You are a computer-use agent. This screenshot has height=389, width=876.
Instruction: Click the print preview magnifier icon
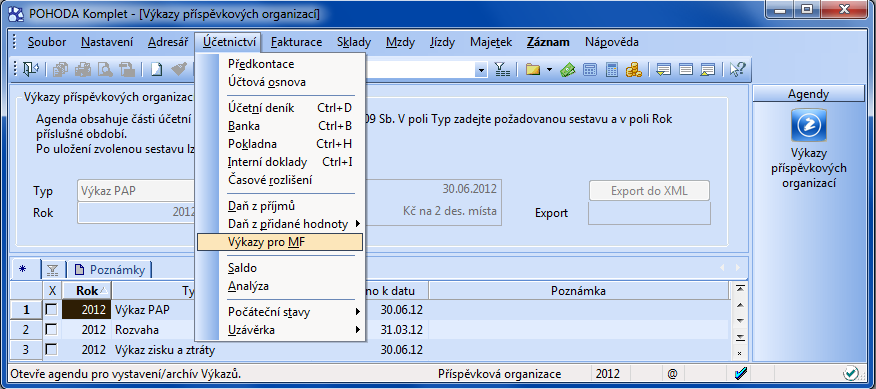105,69
